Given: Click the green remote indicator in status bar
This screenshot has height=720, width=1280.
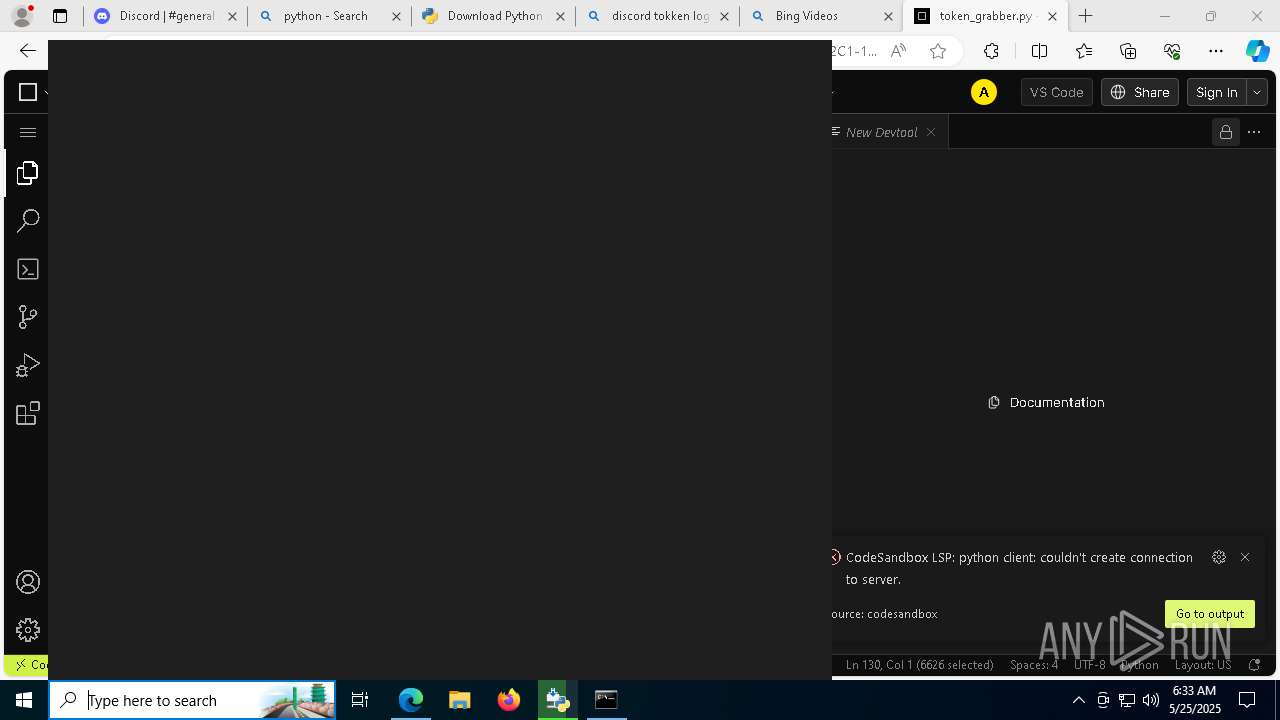Looking at the screenshot, I should click(27, 665).
